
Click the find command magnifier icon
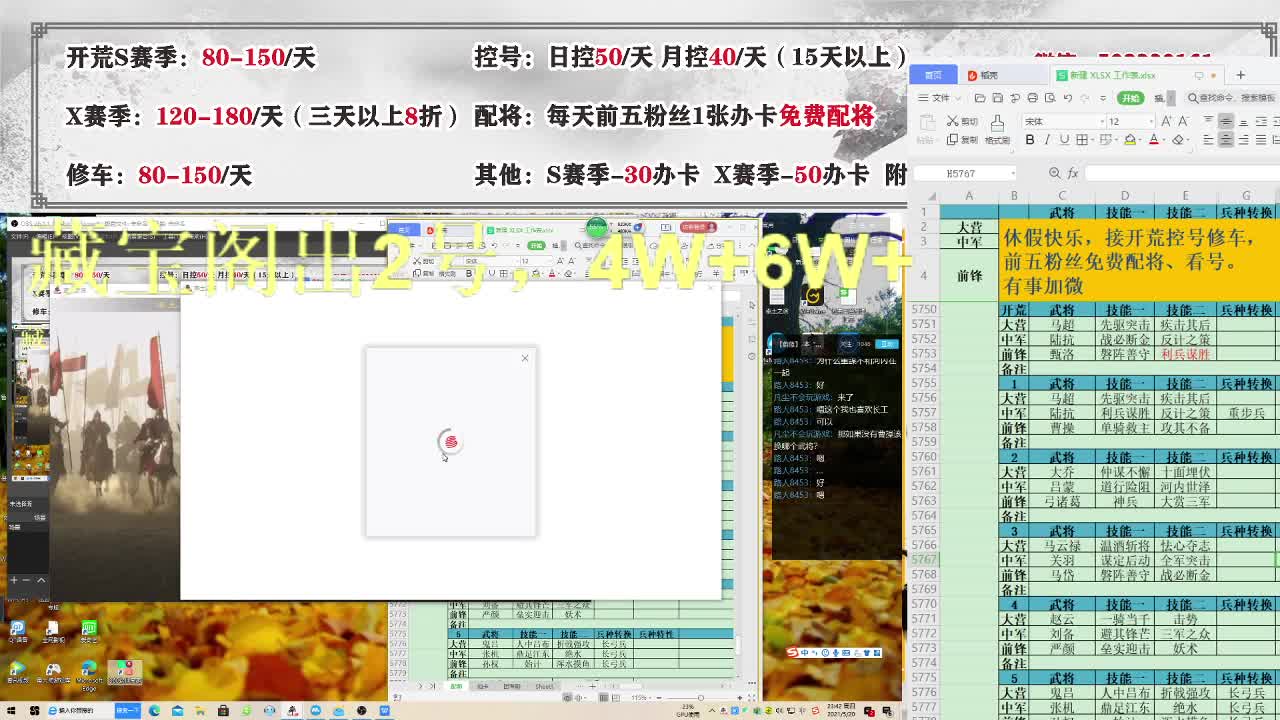tap(1193, 97)
